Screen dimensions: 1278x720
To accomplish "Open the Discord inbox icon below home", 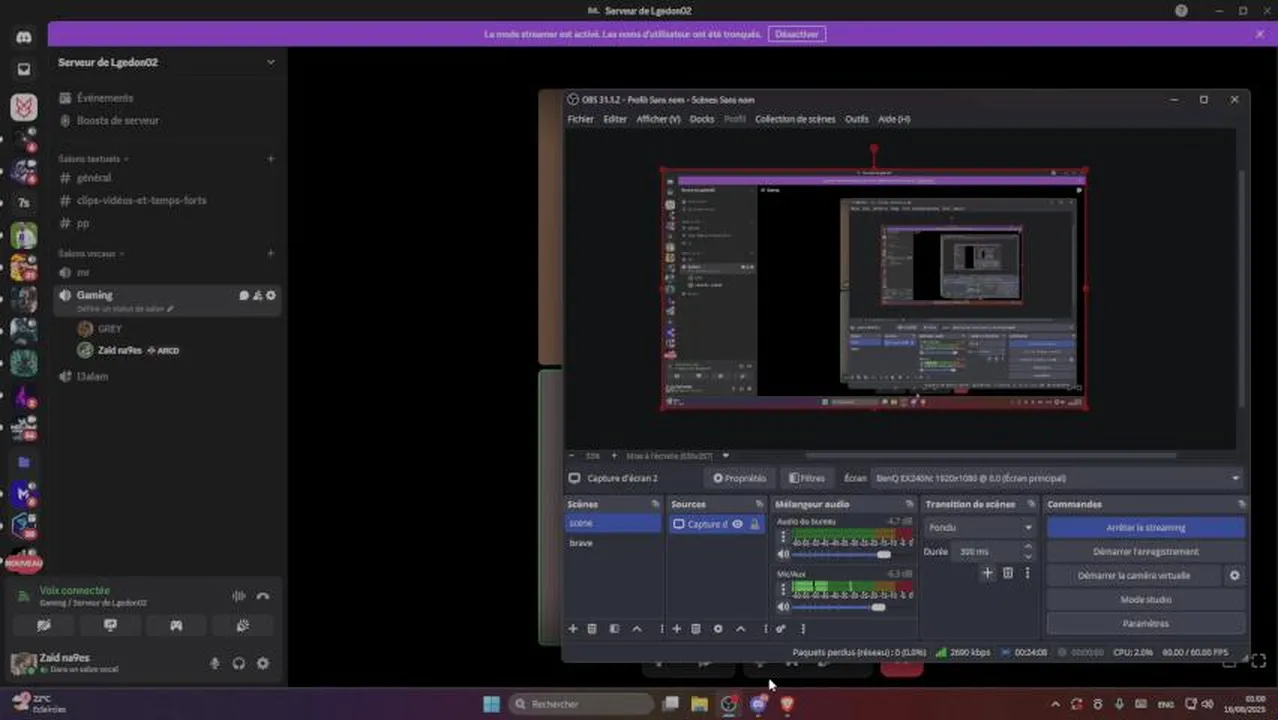I will [24, 70].
